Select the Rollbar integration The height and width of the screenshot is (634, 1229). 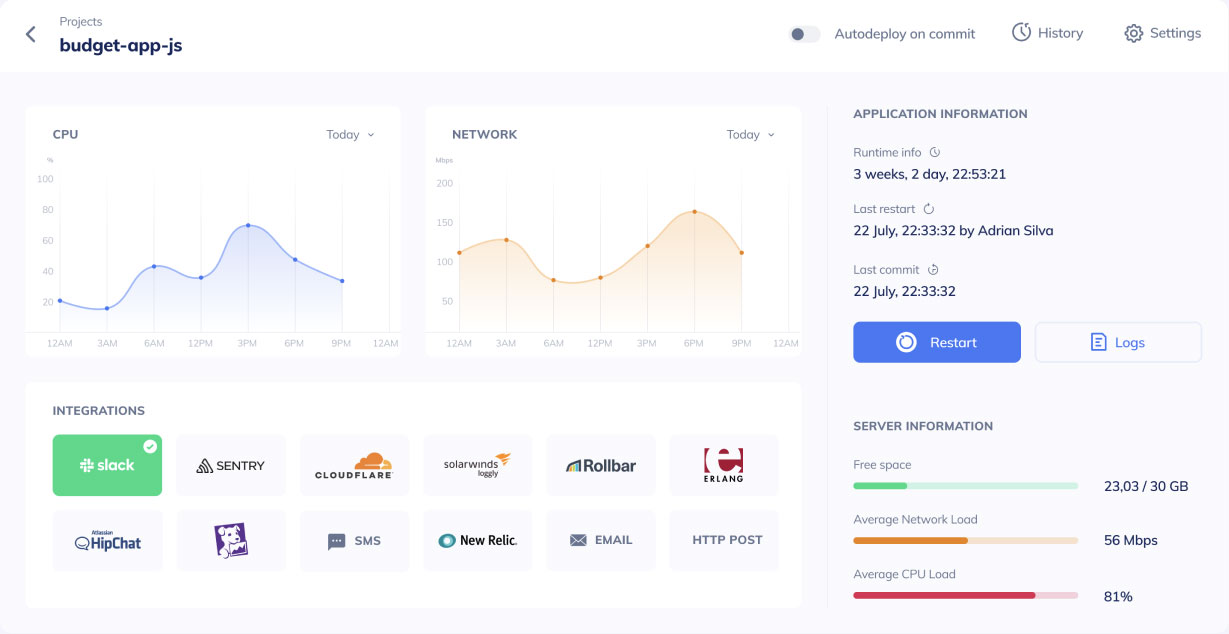tap(601, 465)
